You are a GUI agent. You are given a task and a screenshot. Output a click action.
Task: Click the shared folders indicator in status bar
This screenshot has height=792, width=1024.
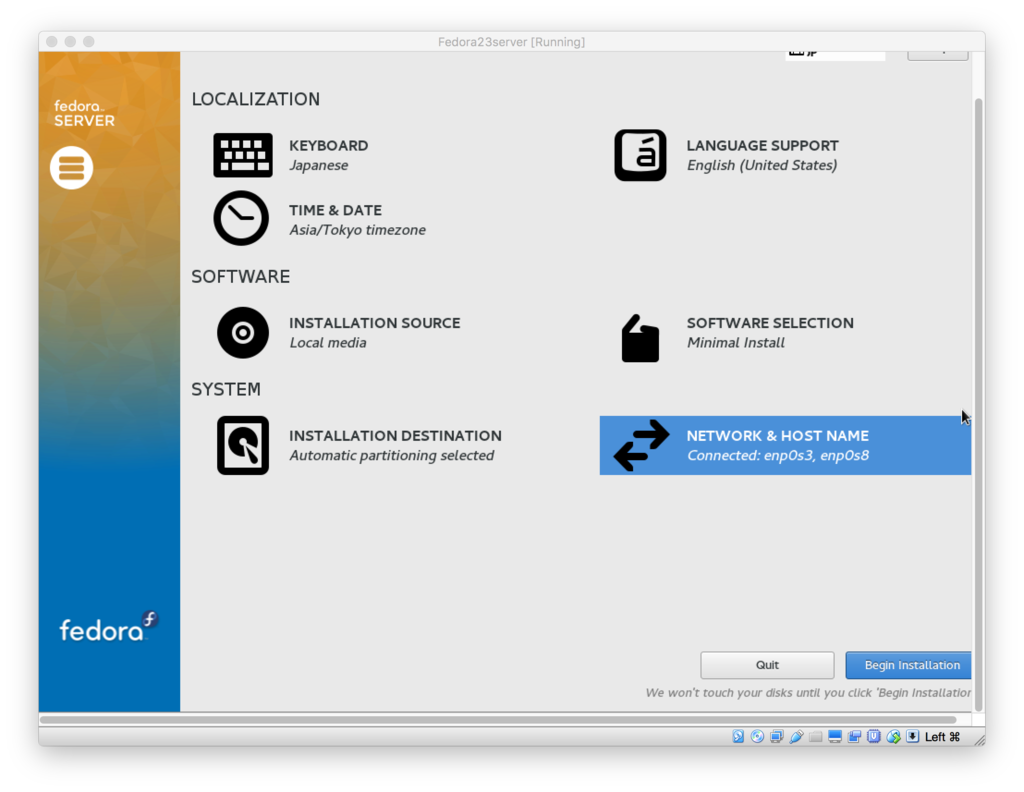tap(815, 737)
